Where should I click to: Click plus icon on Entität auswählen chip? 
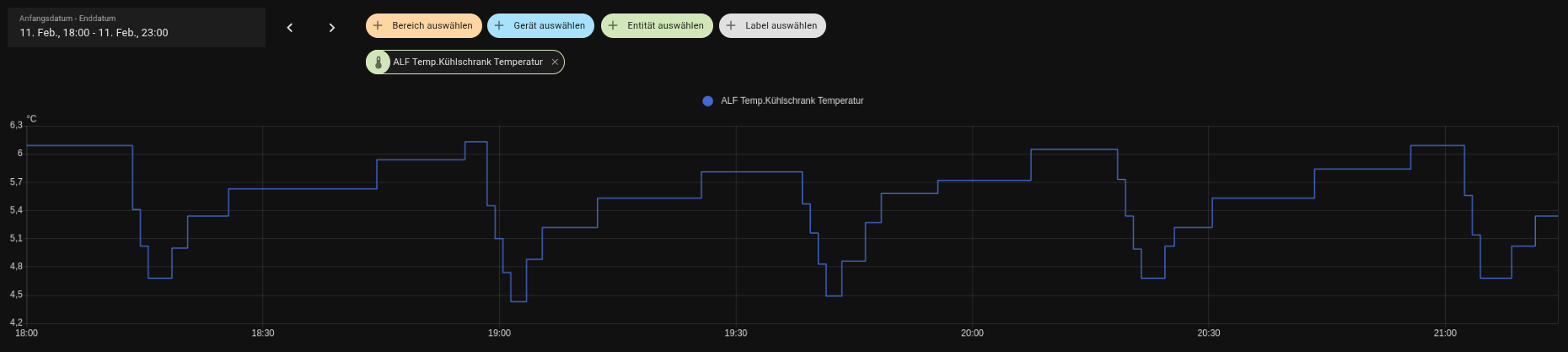click(613, 26)
